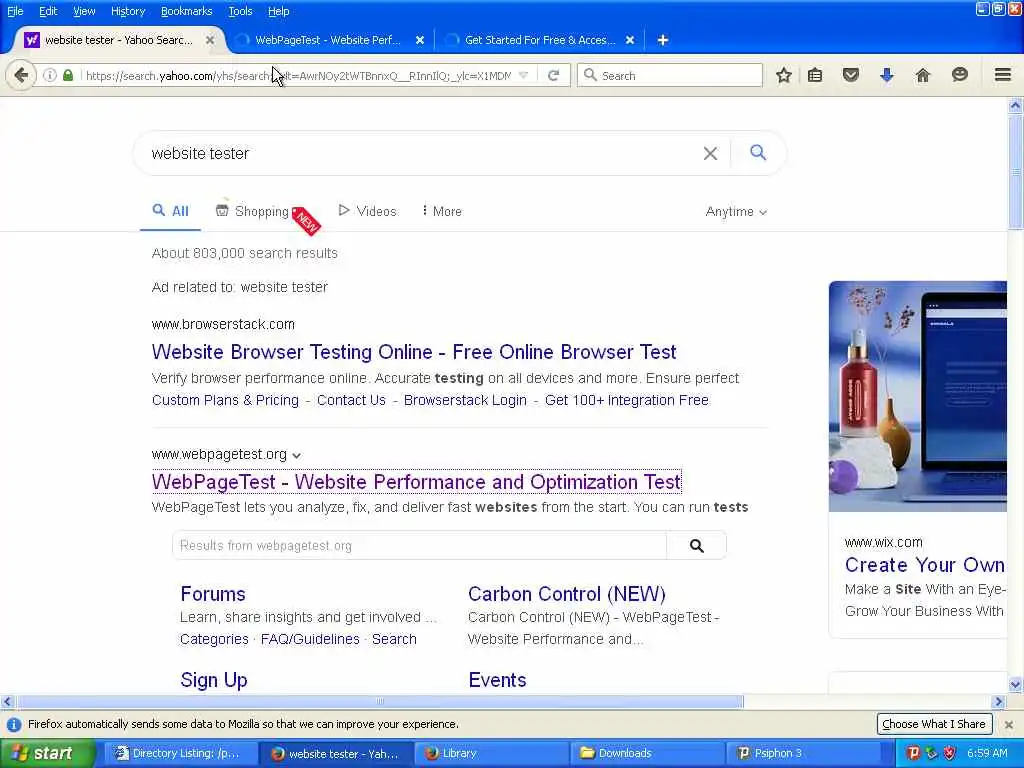Open the Firefox hamburger menu
1024x768 pixels.
[x=1002, y=75]
